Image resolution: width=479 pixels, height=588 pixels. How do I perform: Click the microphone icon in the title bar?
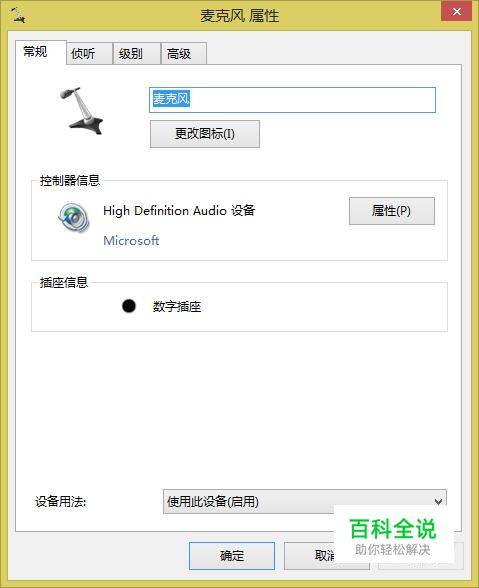pyautogui.click(x=18, y=15)
